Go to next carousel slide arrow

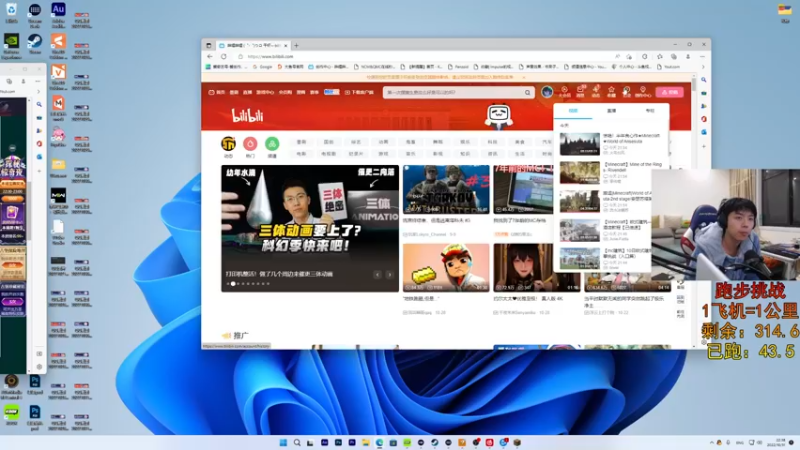389,274
